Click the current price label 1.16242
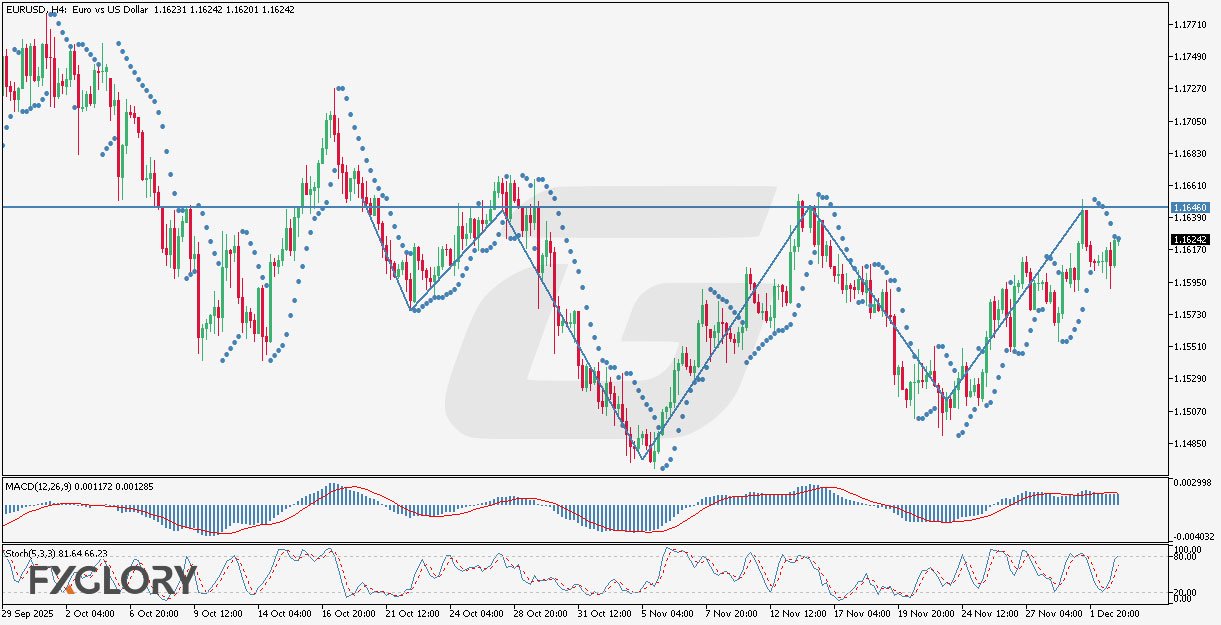The image size is (1221, 625). 1191,240
